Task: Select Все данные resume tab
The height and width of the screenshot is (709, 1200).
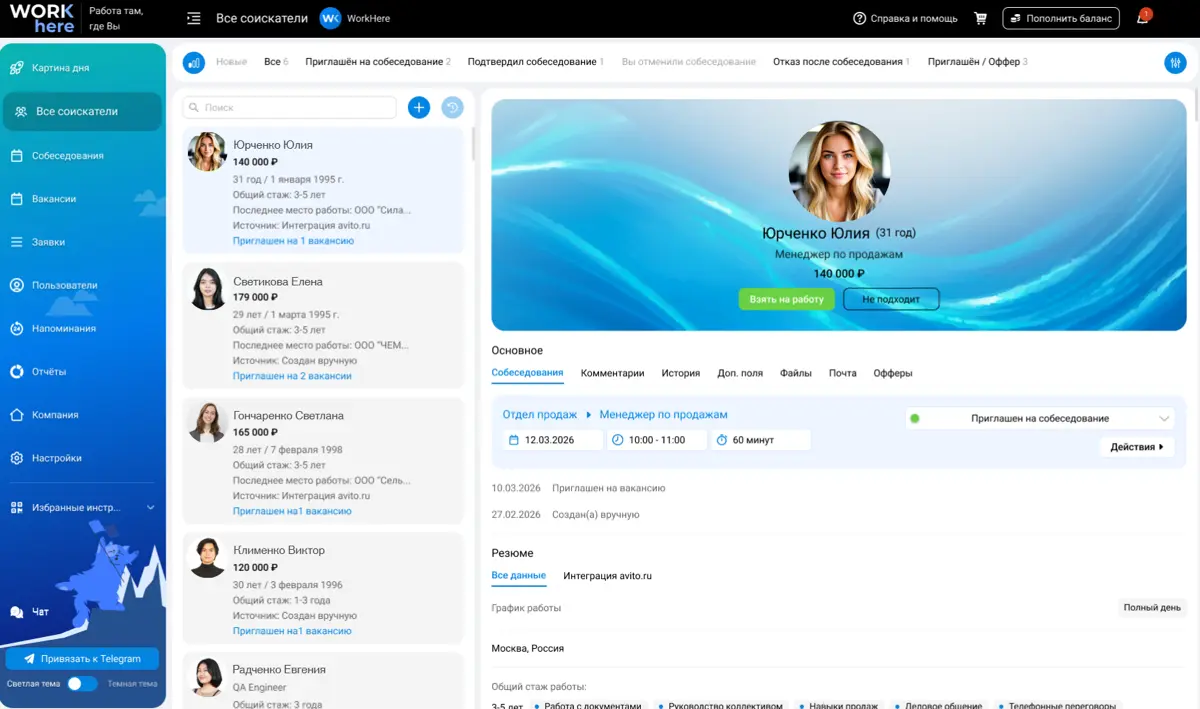Action: coord(519,576)
